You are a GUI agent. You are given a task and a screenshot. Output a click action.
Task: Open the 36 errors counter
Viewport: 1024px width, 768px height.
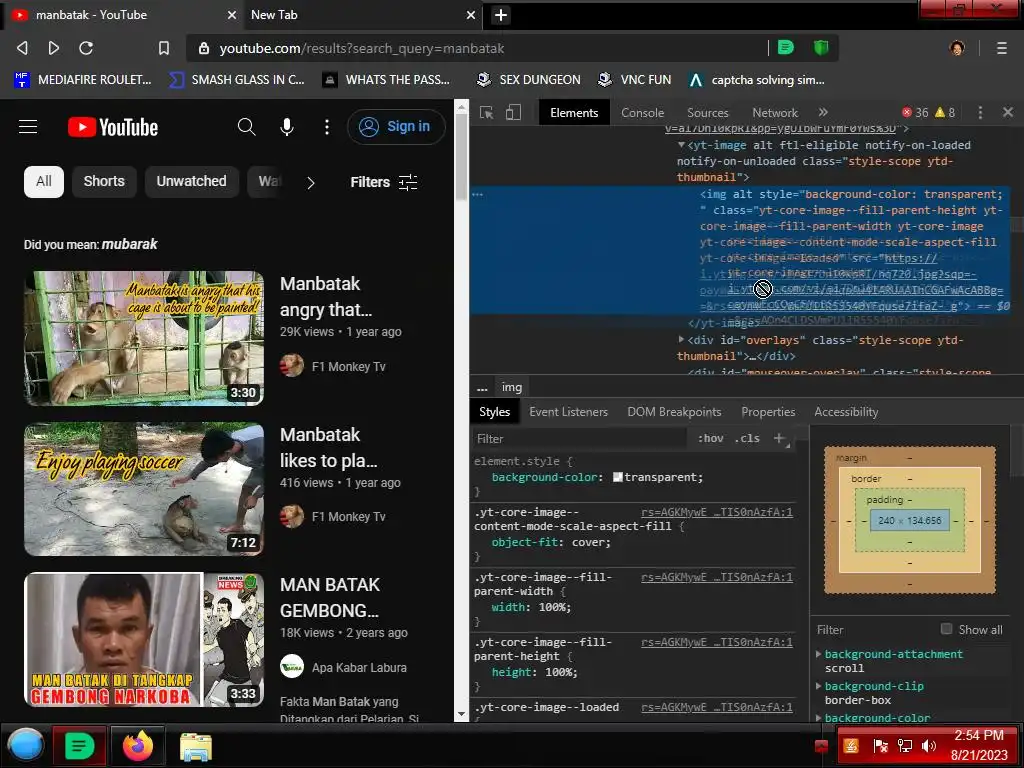[x=915, y=112]
